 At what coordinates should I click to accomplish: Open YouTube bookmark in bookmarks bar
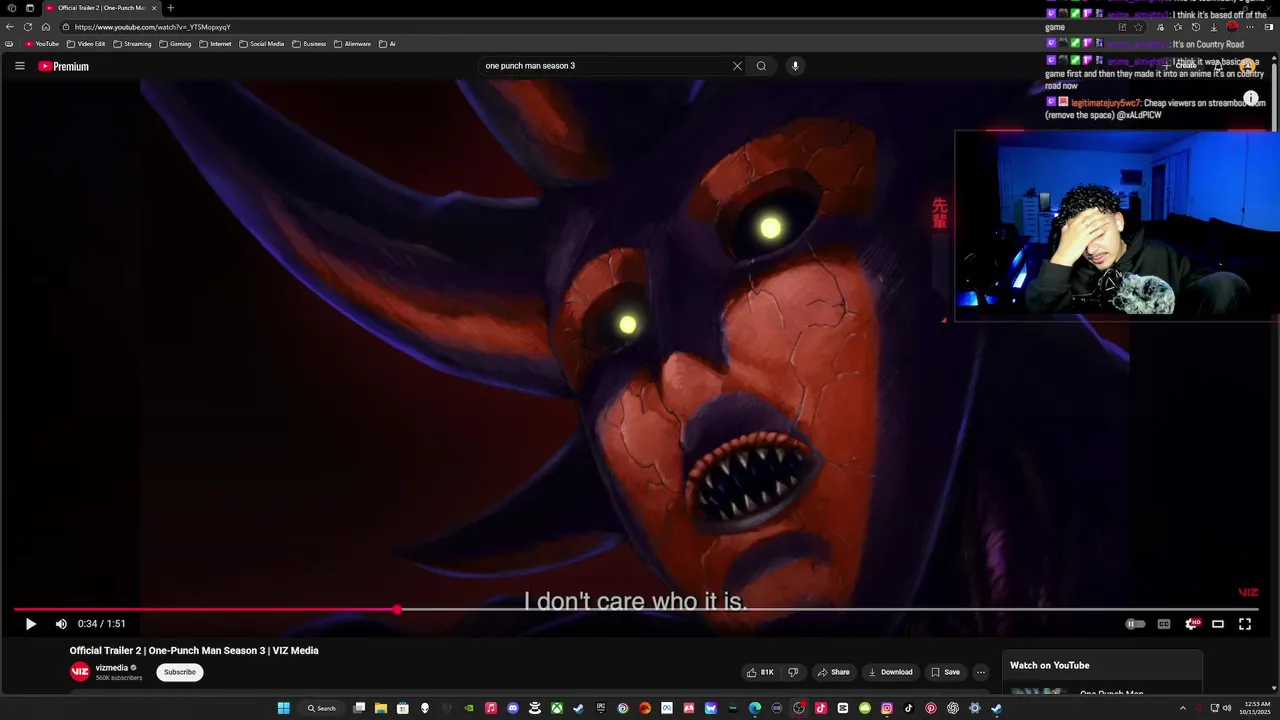click(x=42, y=44)
